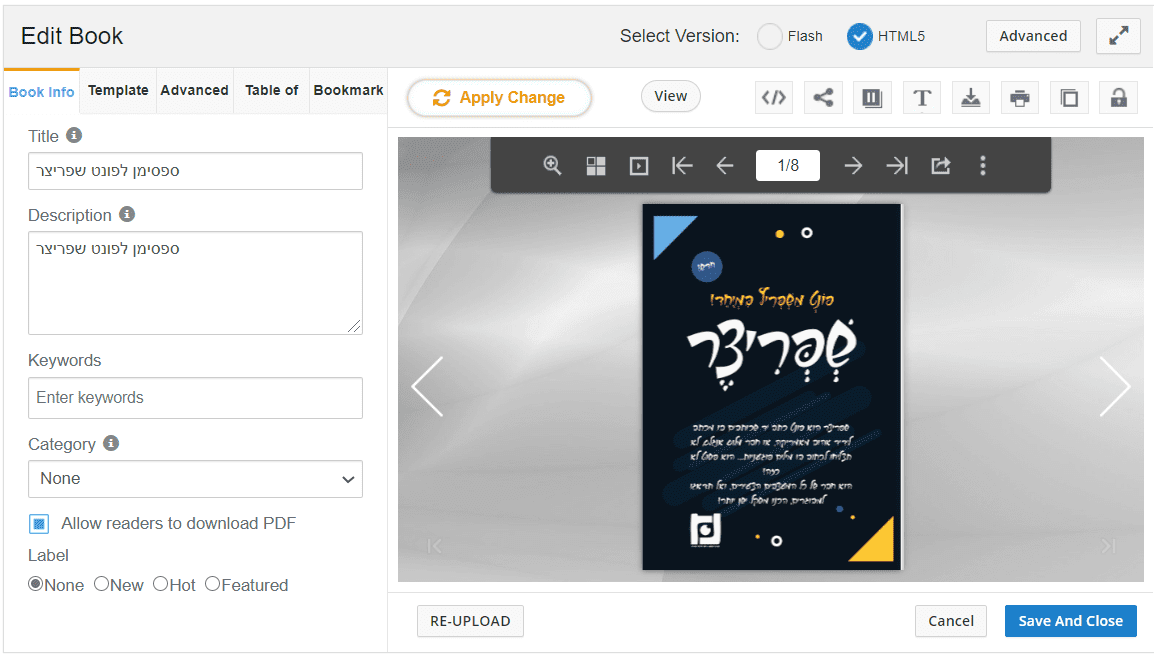Select the Flash version radio button
The image size is (1154, 657).
tap(769, 36)
